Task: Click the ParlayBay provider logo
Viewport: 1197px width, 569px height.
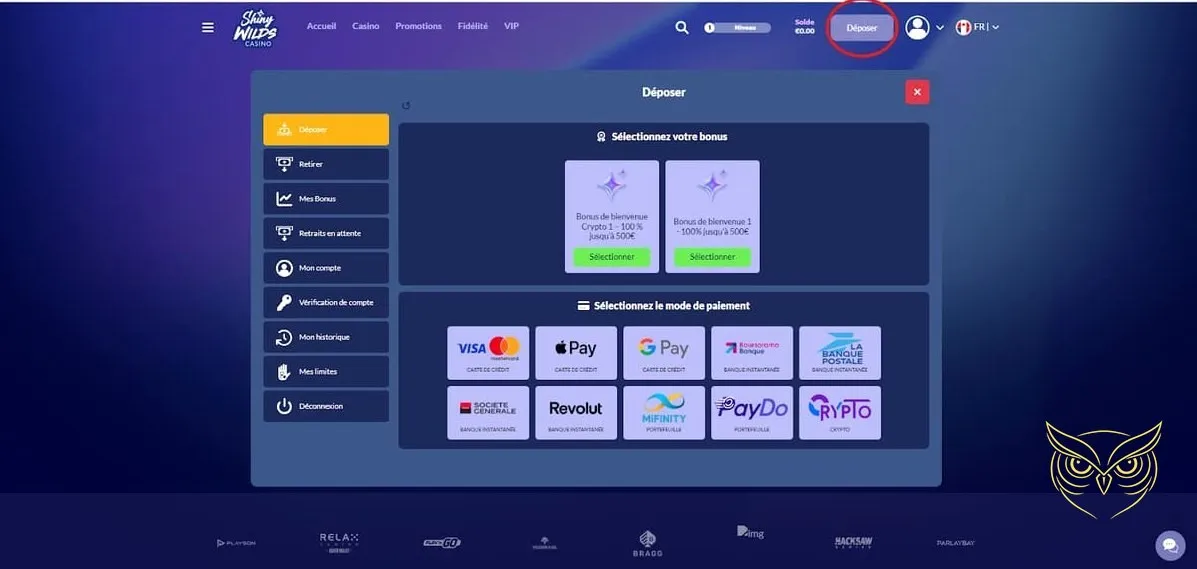Action: click(x=956, y=543)
